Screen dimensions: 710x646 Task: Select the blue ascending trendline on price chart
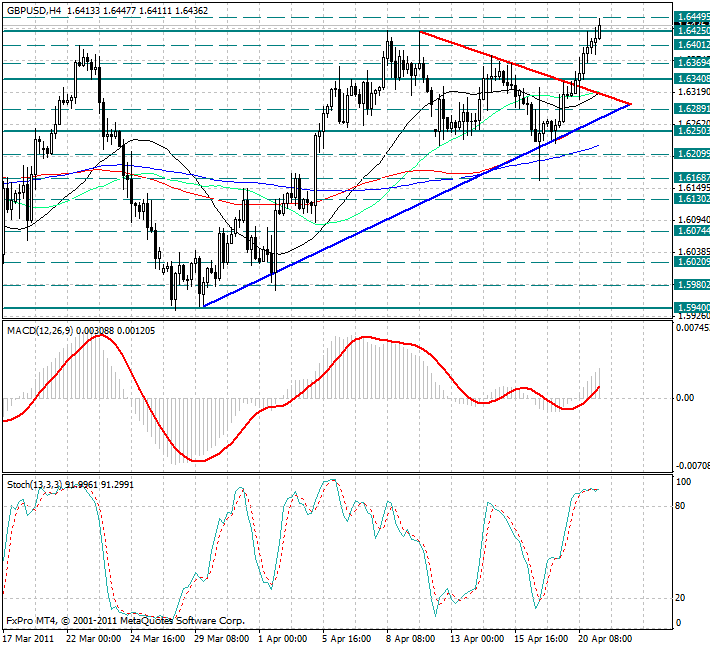[x=417, y=206]
